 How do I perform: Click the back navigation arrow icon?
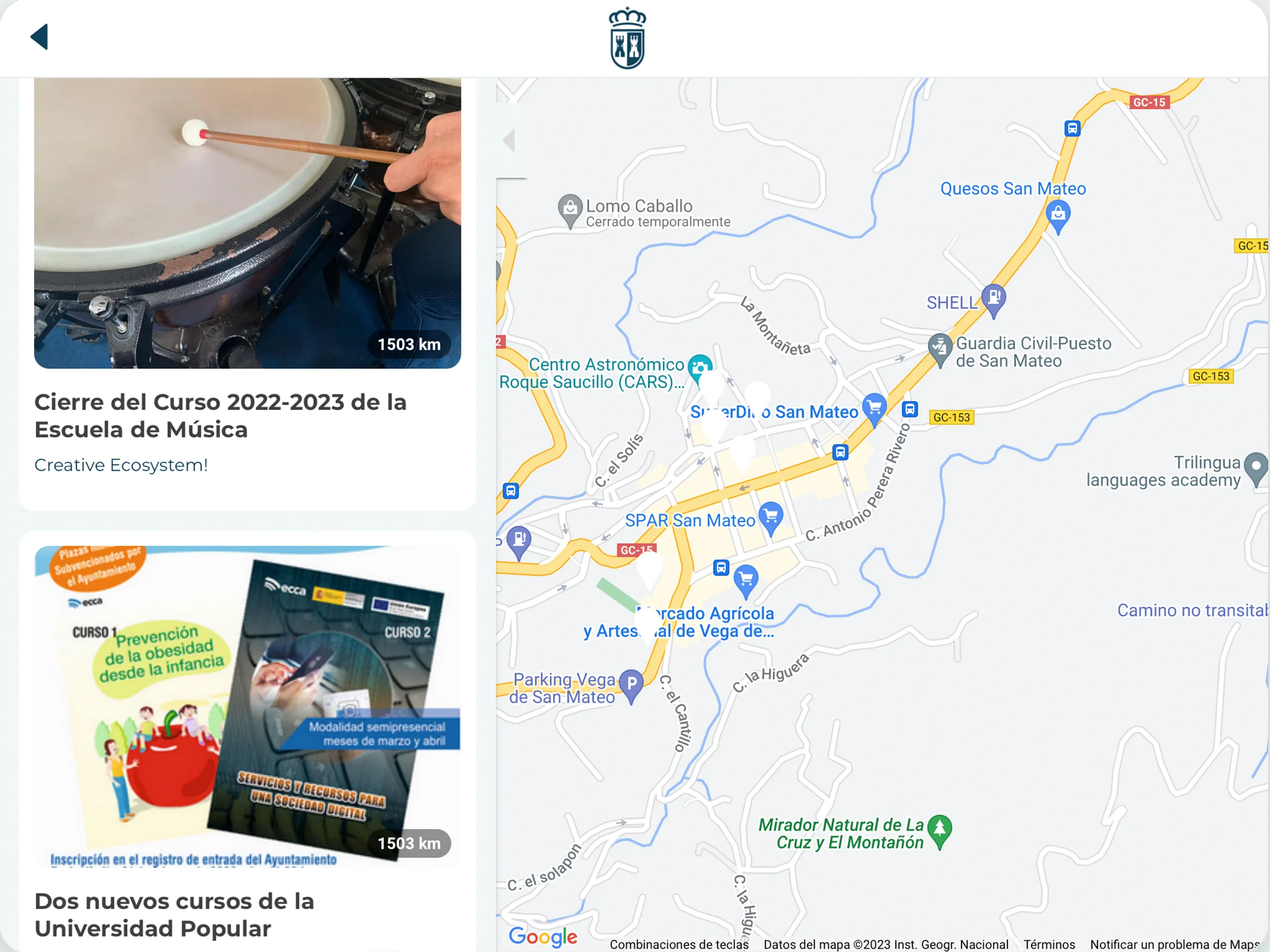39,37
